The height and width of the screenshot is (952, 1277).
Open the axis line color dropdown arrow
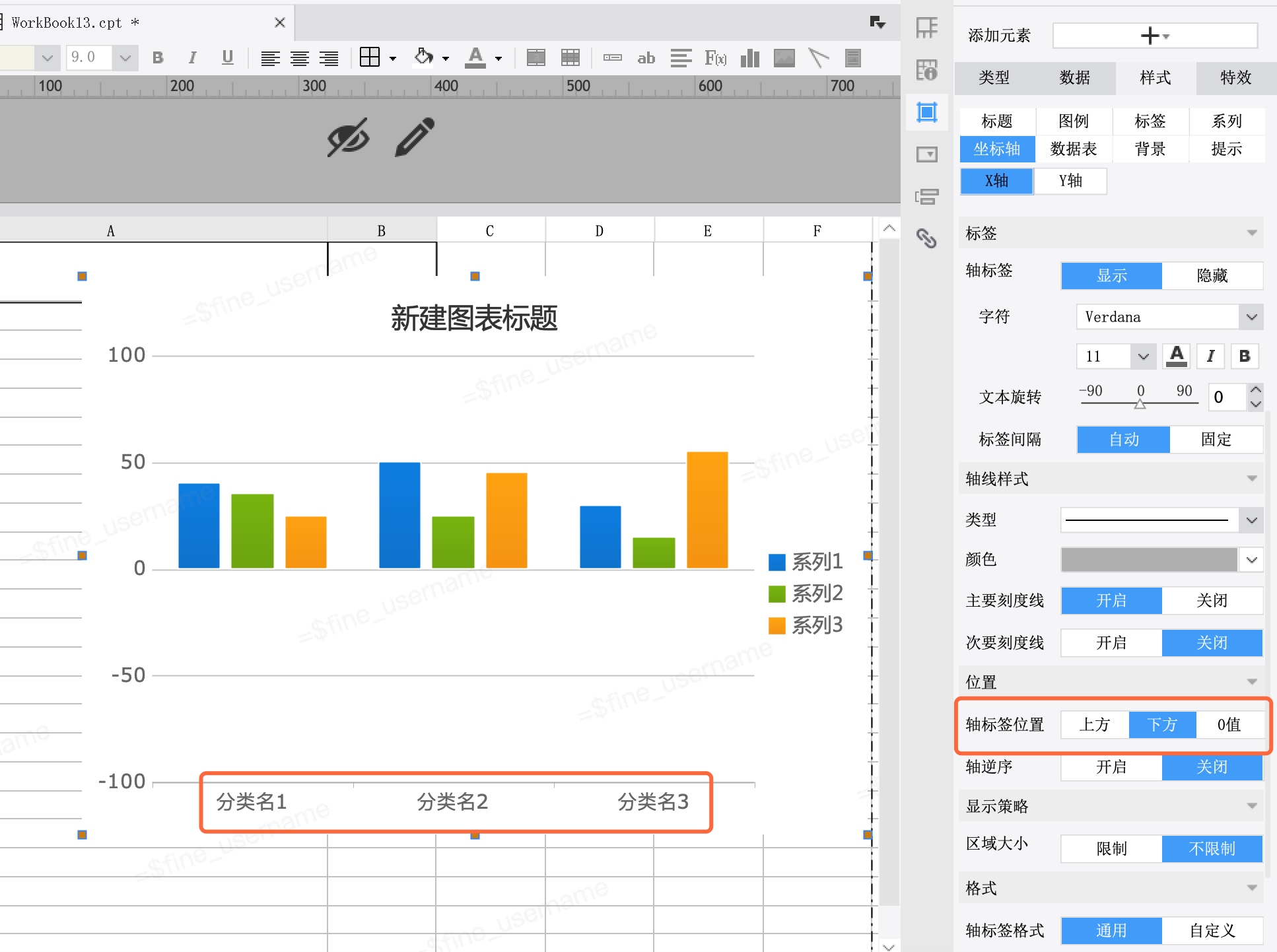(1251, 560)
